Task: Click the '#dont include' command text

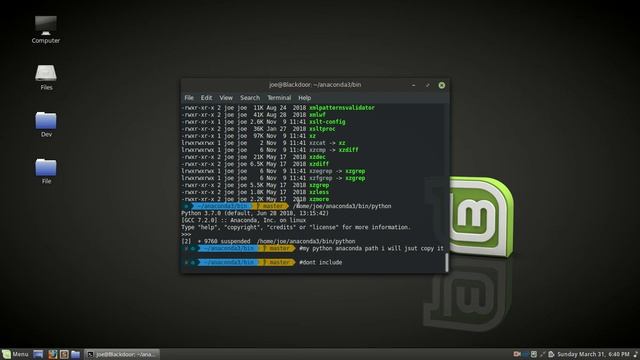Action: point(321,262)
